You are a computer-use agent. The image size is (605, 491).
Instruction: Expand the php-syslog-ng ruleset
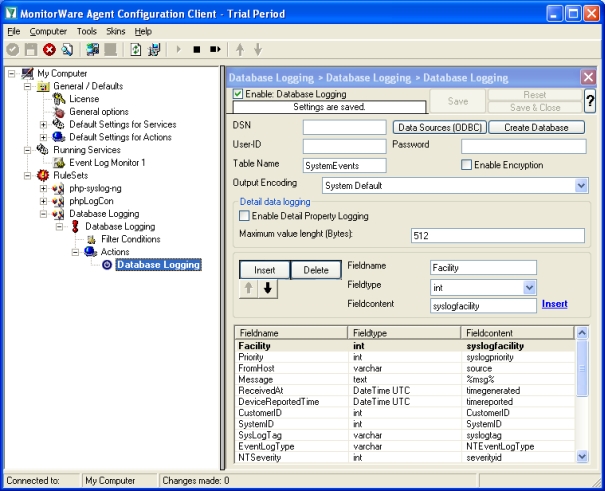(44, 188)
